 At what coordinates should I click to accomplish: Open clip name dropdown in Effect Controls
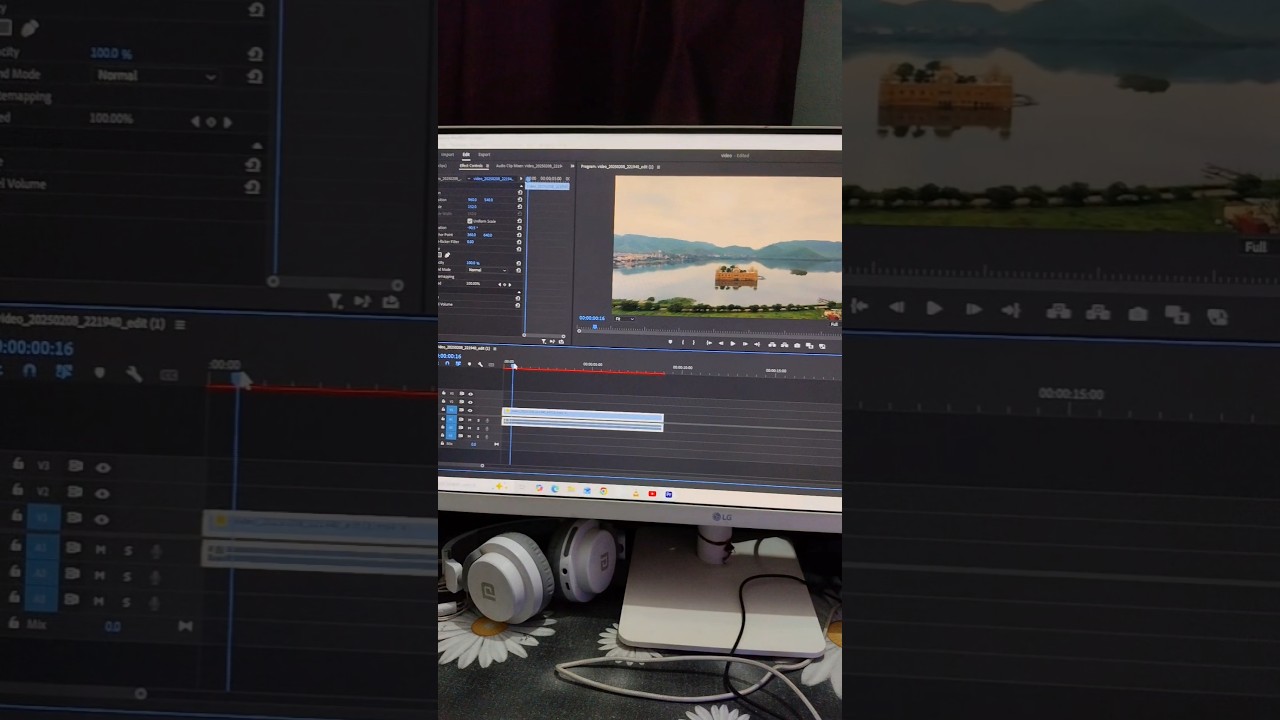(x=469, y=178)
